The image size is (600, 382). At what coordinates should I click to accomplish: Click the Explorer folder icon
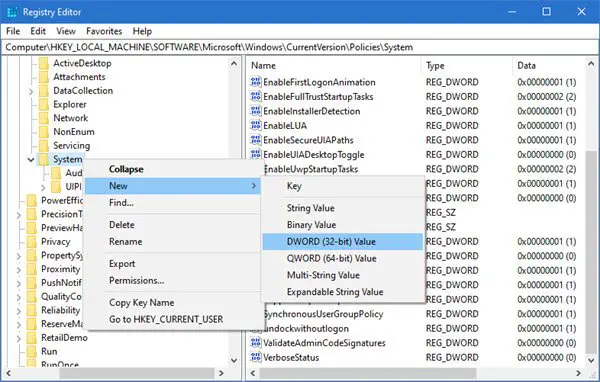[44, 104]
